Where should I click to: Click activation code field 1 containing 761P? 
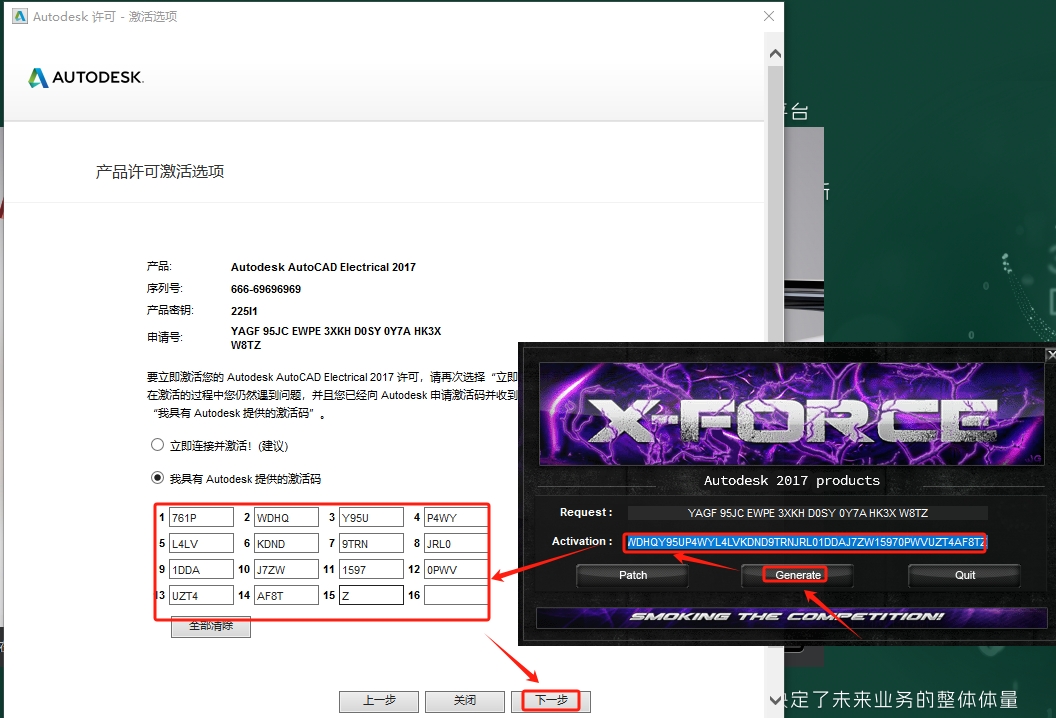[201, 518]
